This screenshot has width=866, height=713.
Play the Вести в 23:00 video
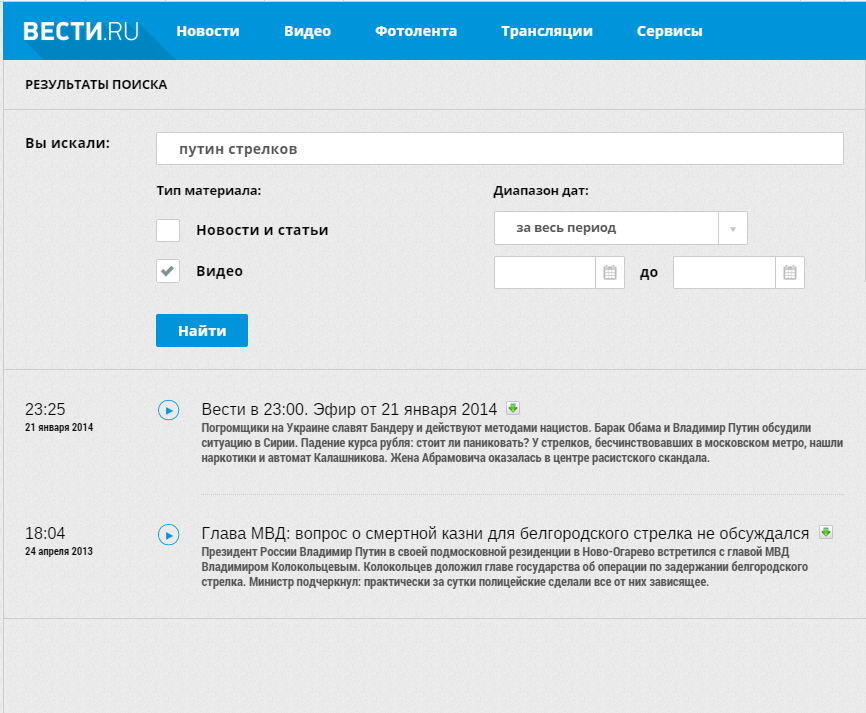point(168,410)
